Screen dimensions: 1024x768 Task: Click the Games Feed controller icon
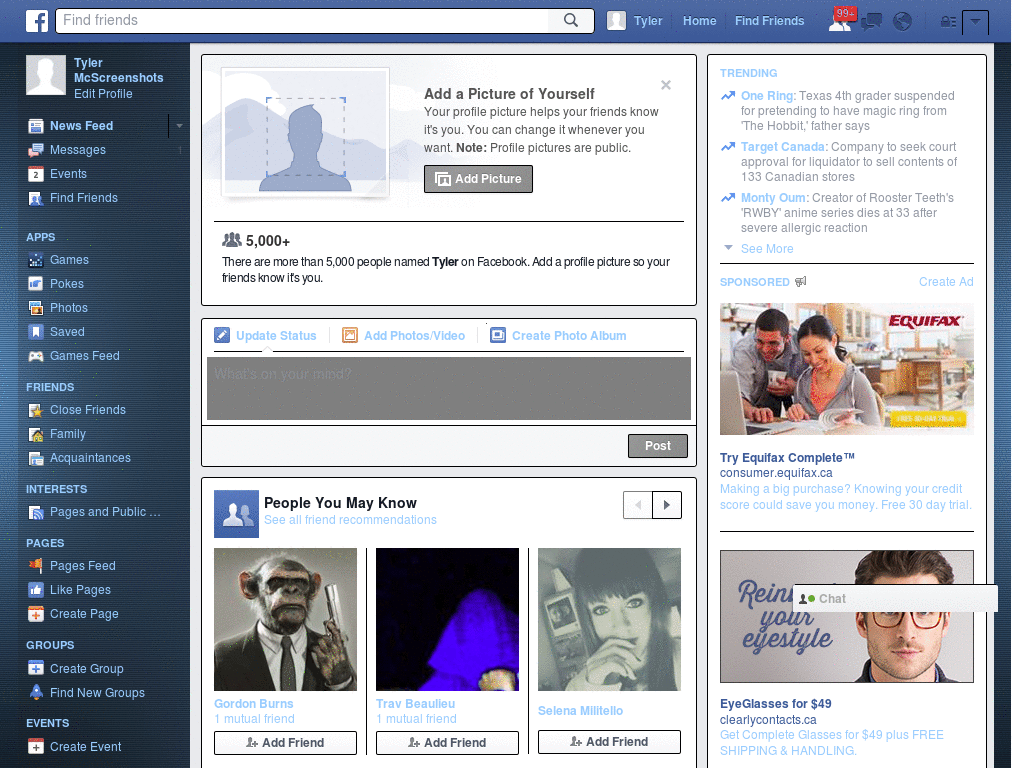pyautogui.click(x=36, y=356)
